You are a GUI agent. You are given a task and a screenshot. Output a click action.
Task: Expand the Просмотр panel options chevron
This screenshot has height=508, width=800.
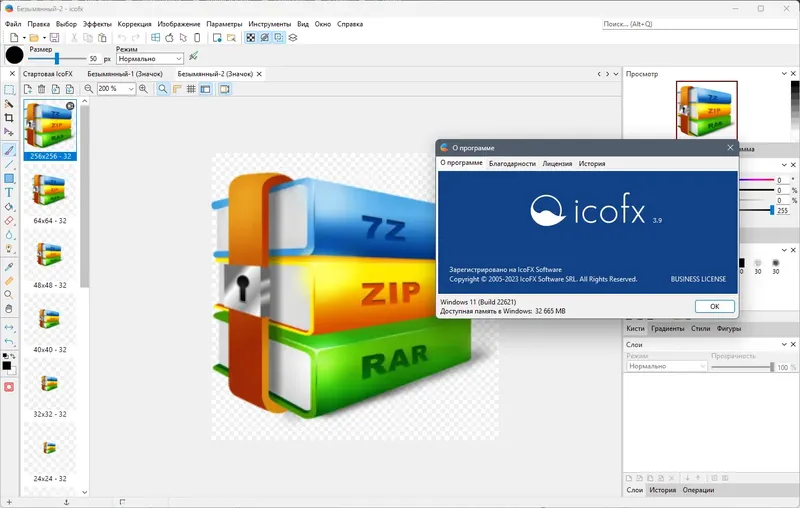[784, 74]
